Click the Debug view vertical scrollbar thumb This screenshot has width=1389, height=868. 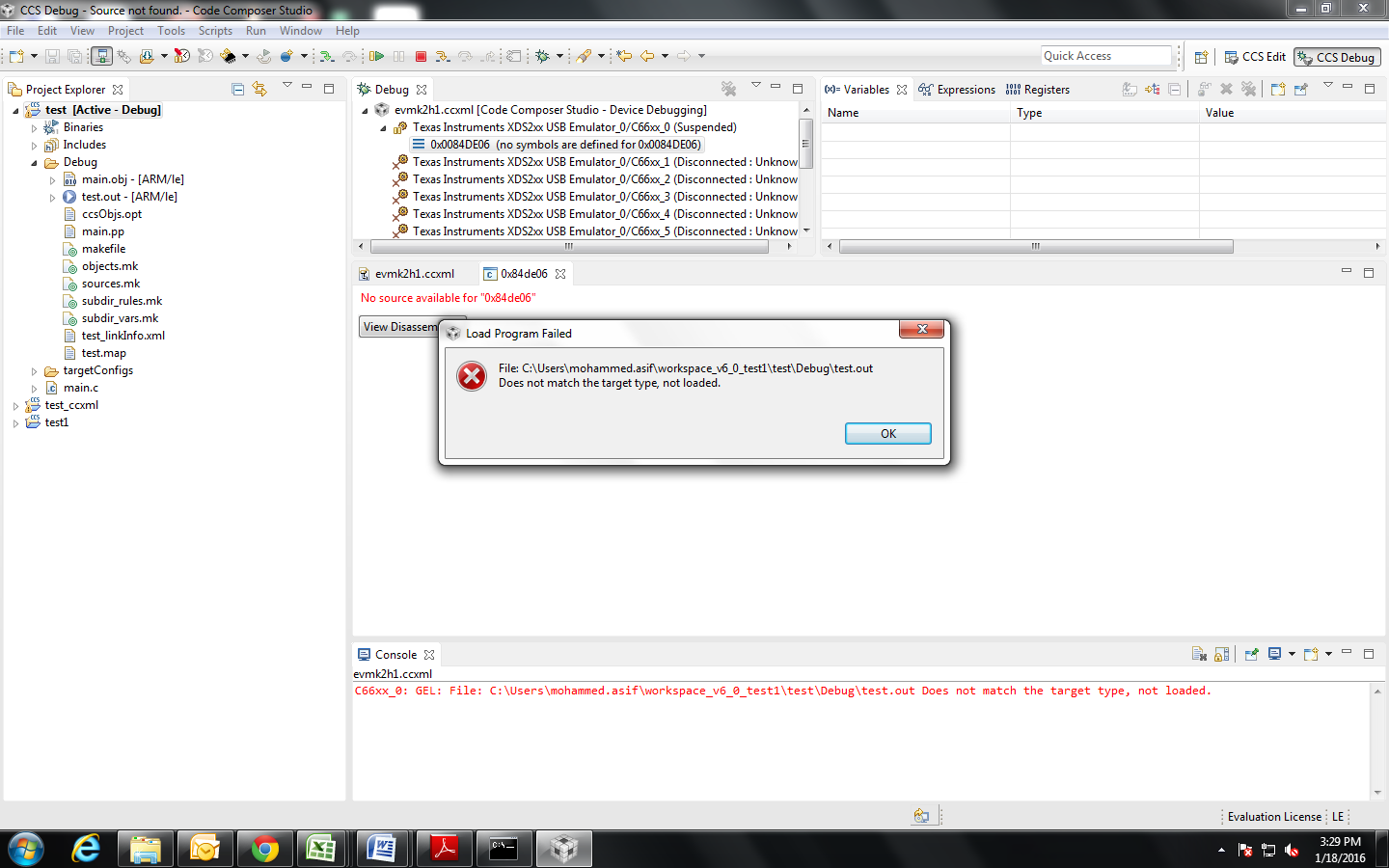(805, 143)
